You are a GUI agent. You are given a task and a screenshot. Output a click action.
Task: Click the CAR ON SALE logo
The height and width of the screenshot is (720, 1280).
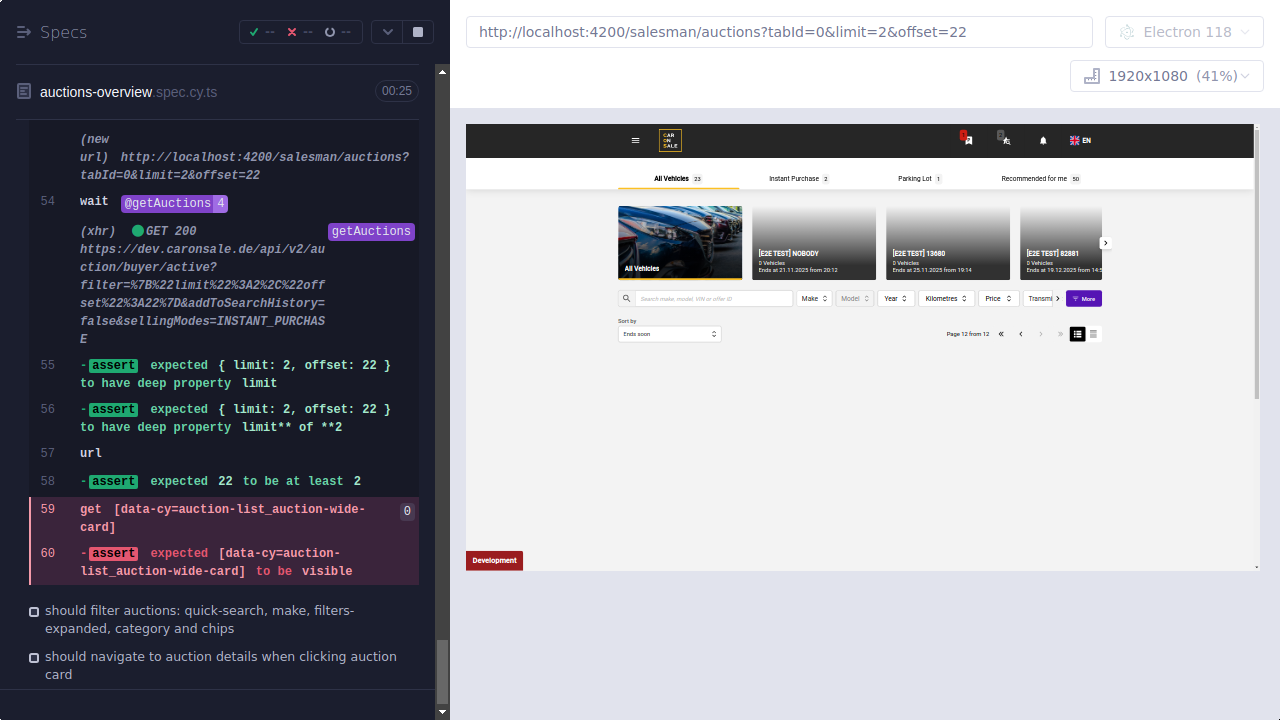tap(670, 140)
